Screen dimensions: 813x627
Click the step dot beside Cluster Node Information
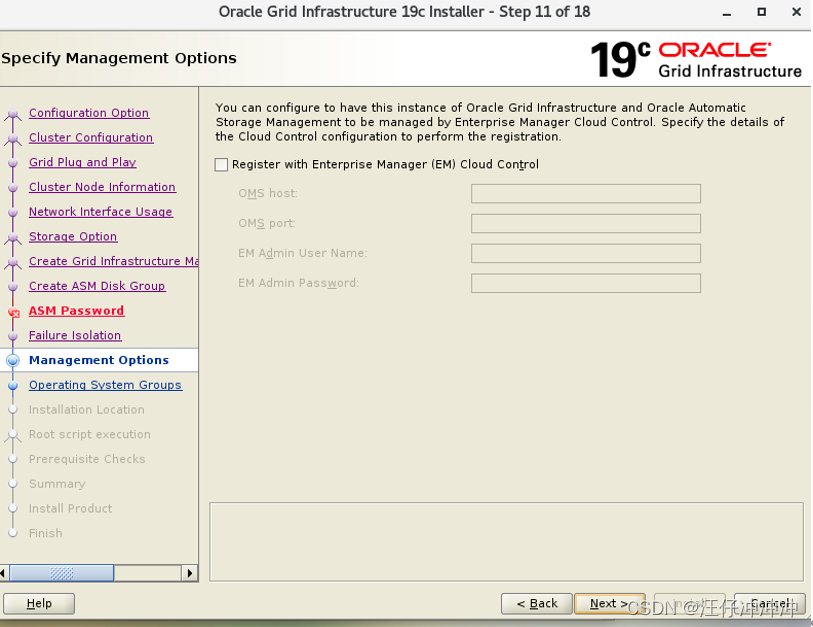[13, 188]
